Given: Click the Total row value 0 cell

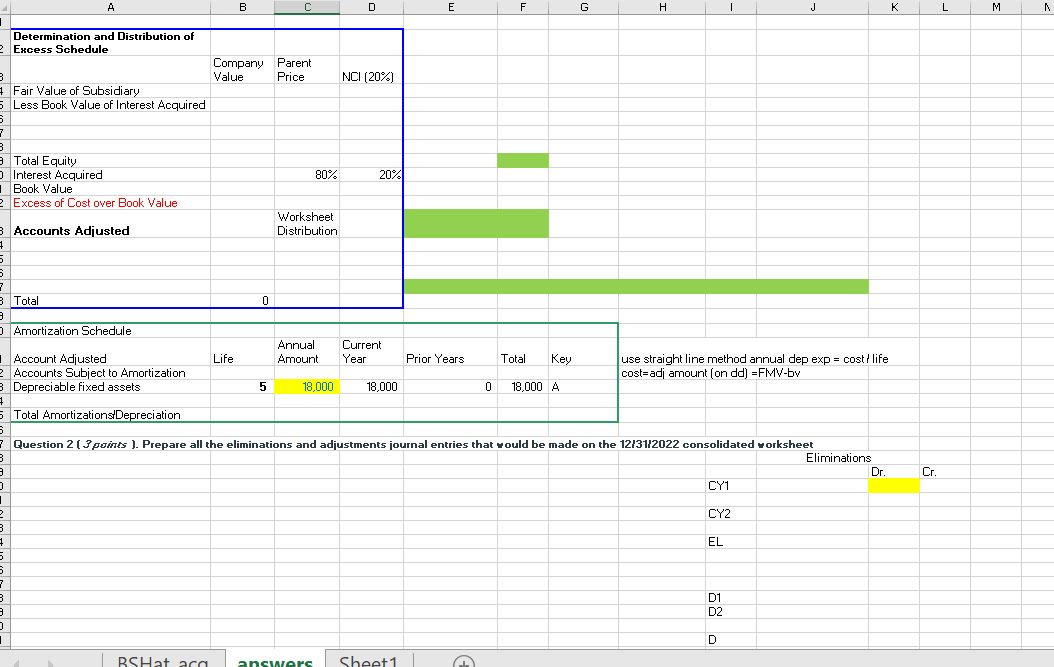Looking at the screenshot, I should (x=243, y=301).
